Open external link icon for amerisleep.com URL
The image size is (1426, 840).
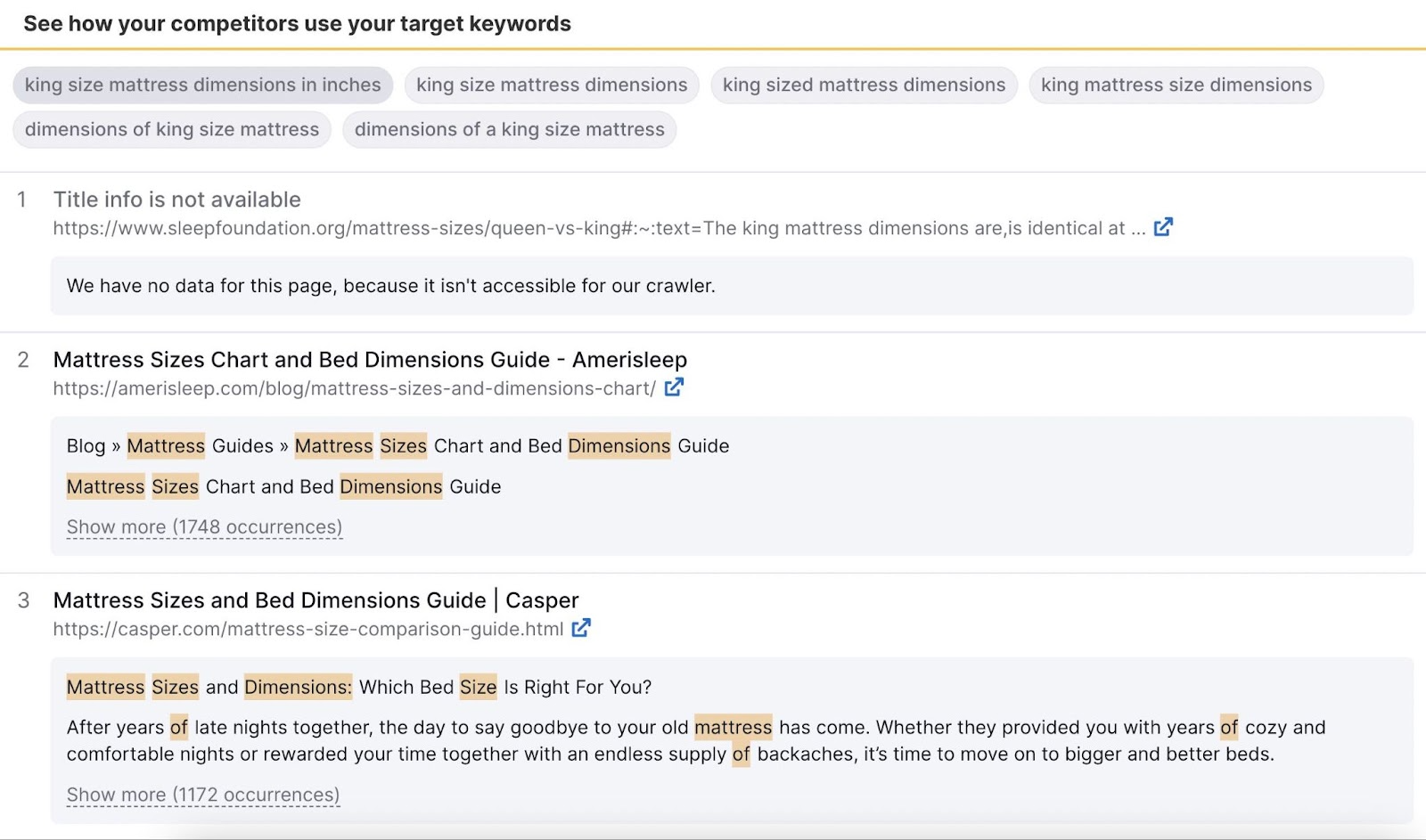pyautogui.click(x=674, y=387)
